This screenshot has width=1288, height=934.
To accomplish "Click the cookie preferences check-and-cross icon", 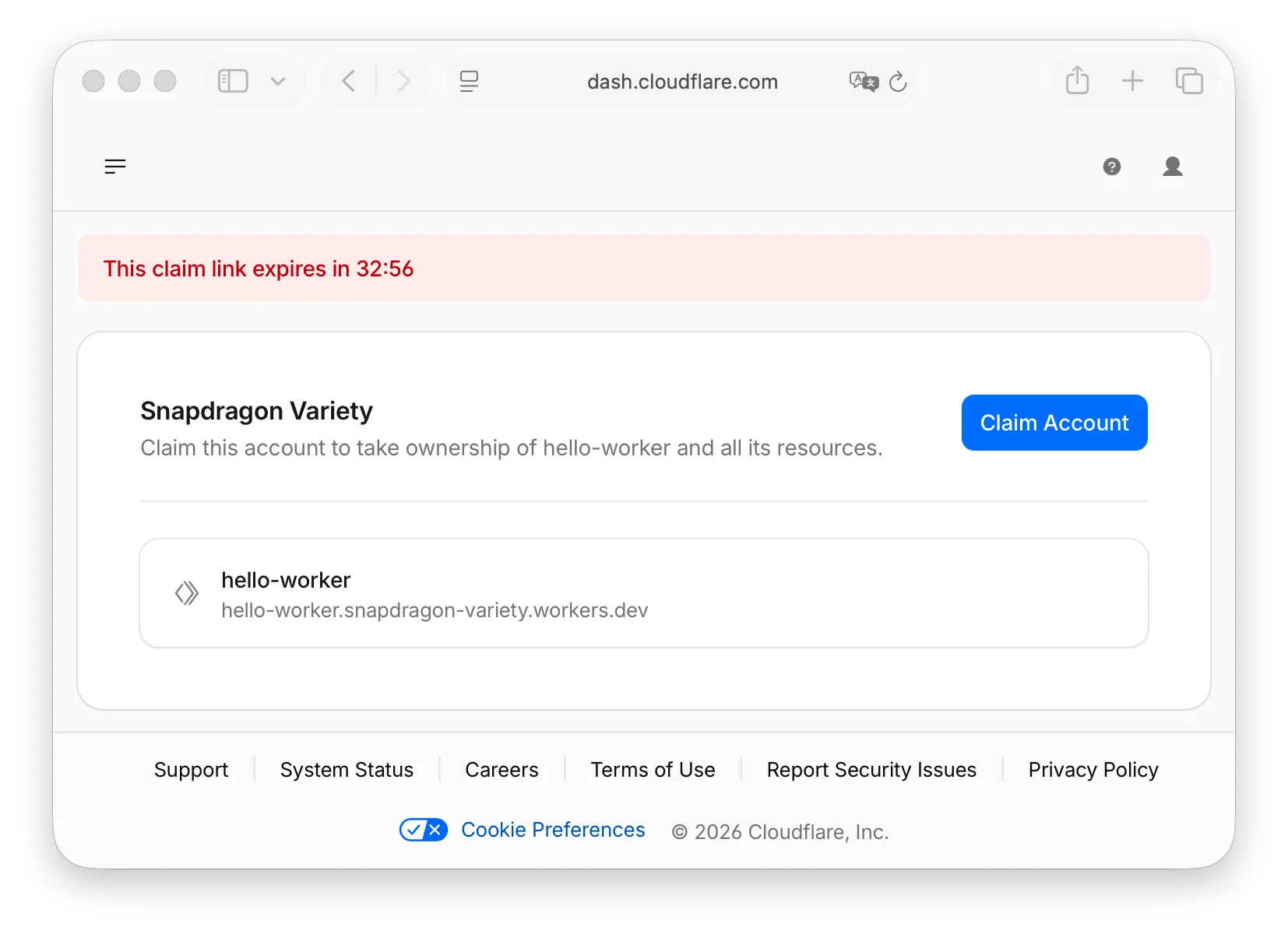I will click(424, 830).
